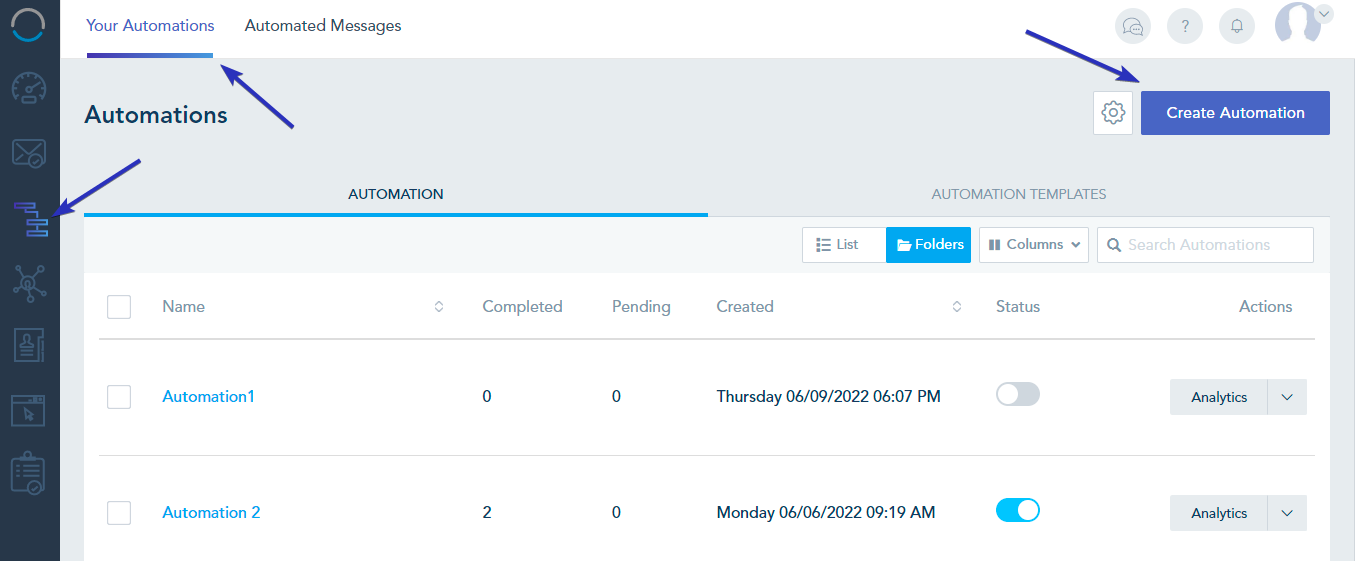Open the Automation 2 link
Viewport: 1355px width, 561px height.
point(211,512)
